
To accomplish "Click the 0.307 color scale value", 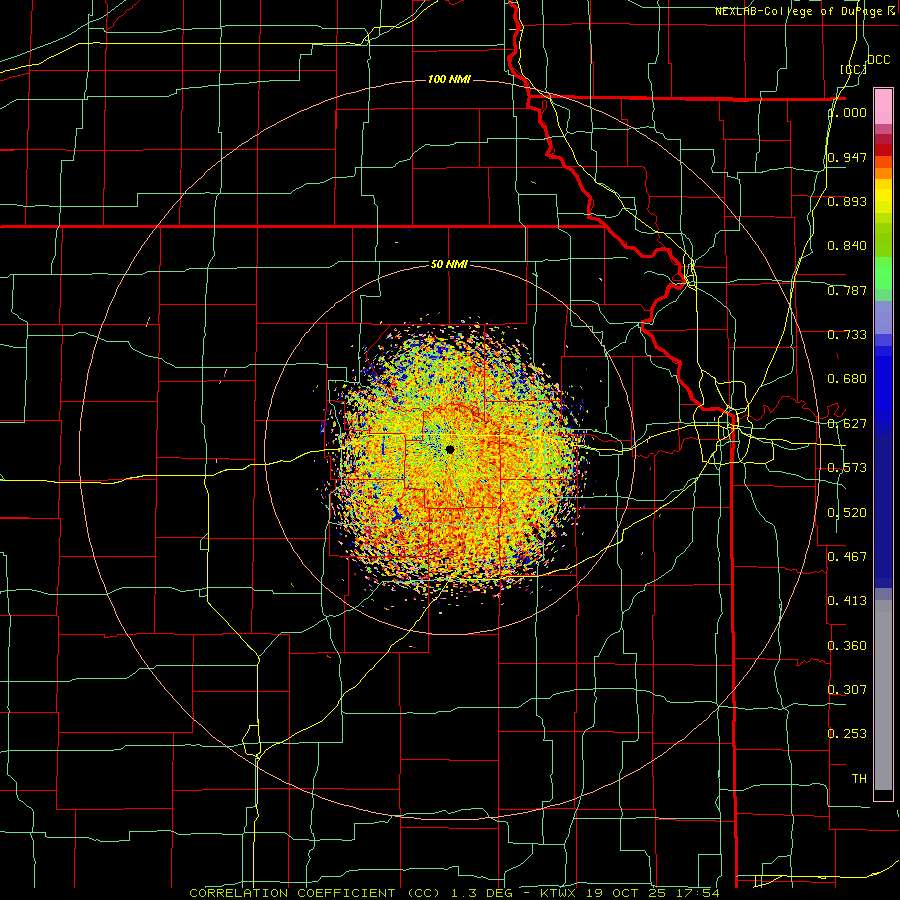I will tap(847, 690).
